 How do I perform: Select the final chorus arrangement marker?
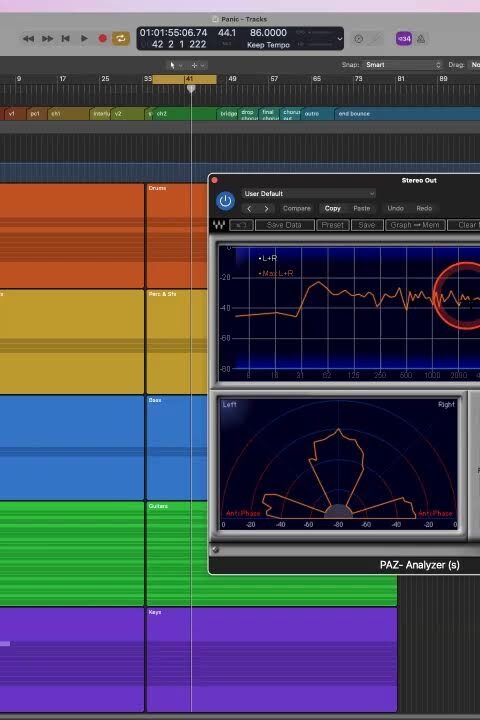pyautogui.click(x=269, y=113)
